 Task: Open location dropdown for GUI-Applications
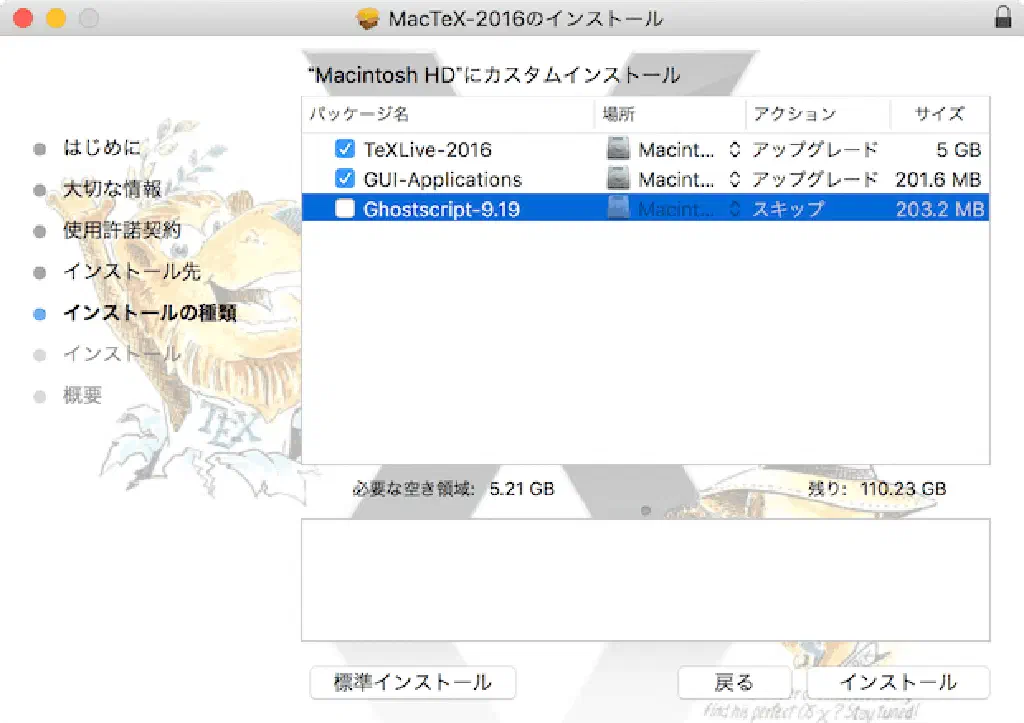[733, 180]
